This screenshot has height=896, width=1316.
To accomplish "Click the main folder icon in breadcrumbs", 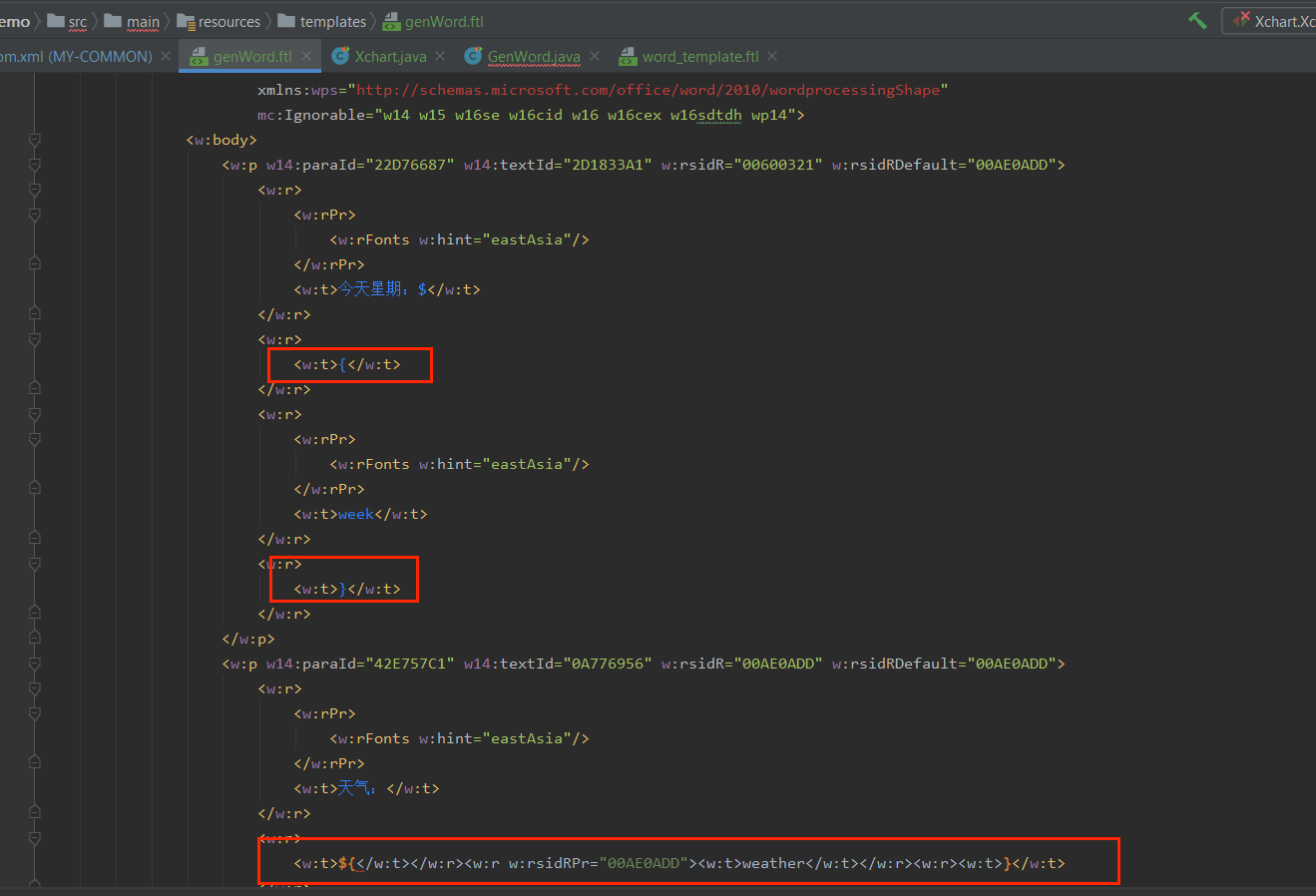I will (x=113, y=20).
